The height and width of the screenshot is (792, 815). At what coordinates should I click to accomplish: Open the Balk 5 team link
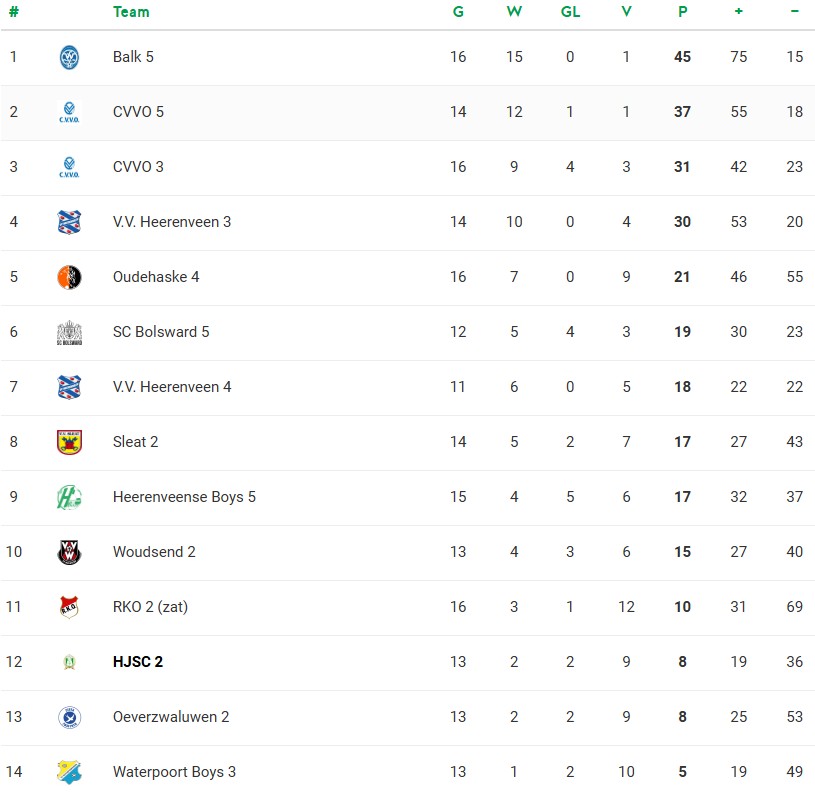(x=133, y=57)
